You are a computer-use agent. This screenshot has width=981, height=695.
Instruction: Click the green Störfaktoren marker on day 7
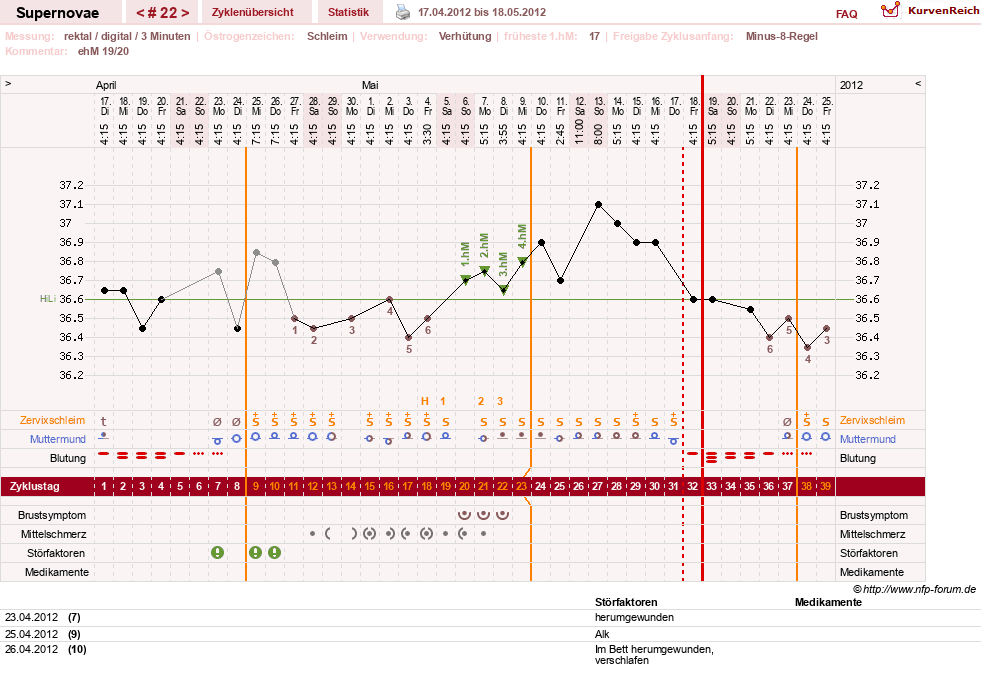(217, 552)
